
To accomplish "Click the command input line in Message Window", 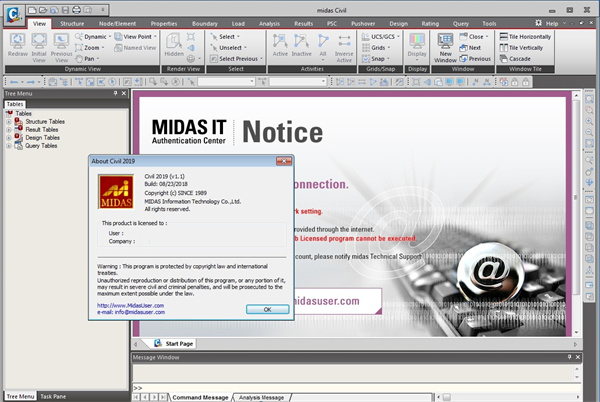I will pyautogui.click(x=356, y=388).
